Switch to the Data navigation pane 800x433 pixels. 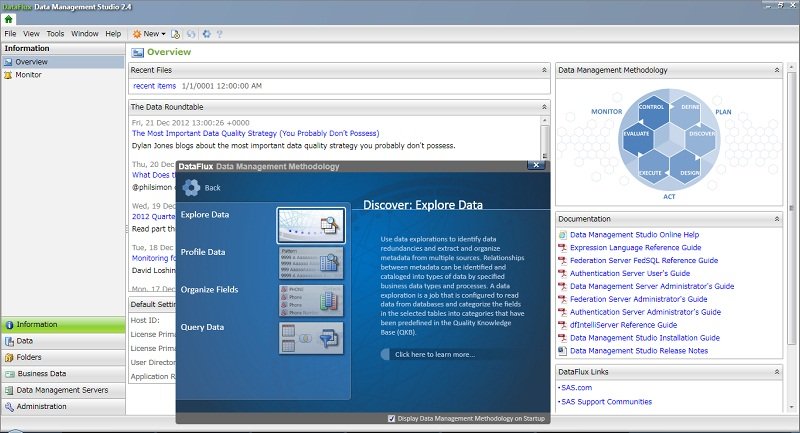pyautogui.click(x=63, y=341)
